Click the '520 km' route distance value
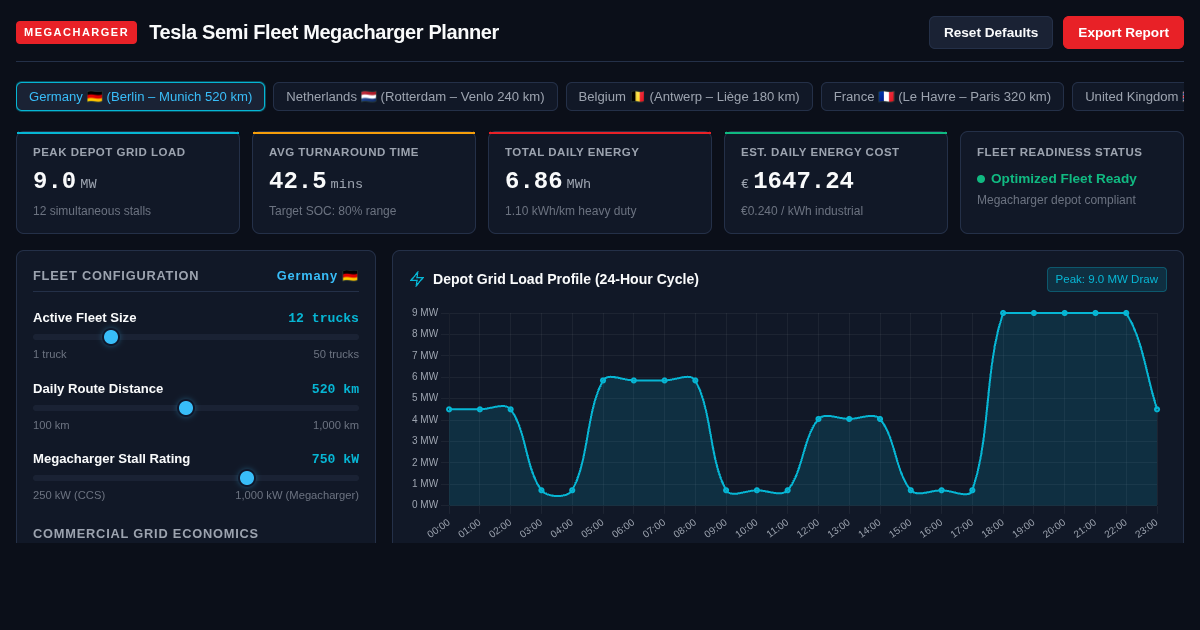 pyautogui.click(x=335, y=389)
